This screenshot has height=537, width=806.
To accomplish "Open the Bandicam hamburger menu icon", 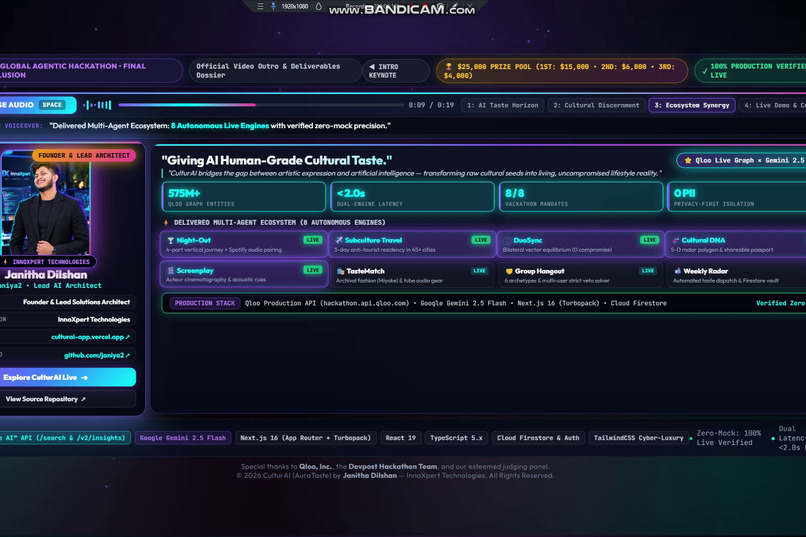I will [x=260, y=6].
